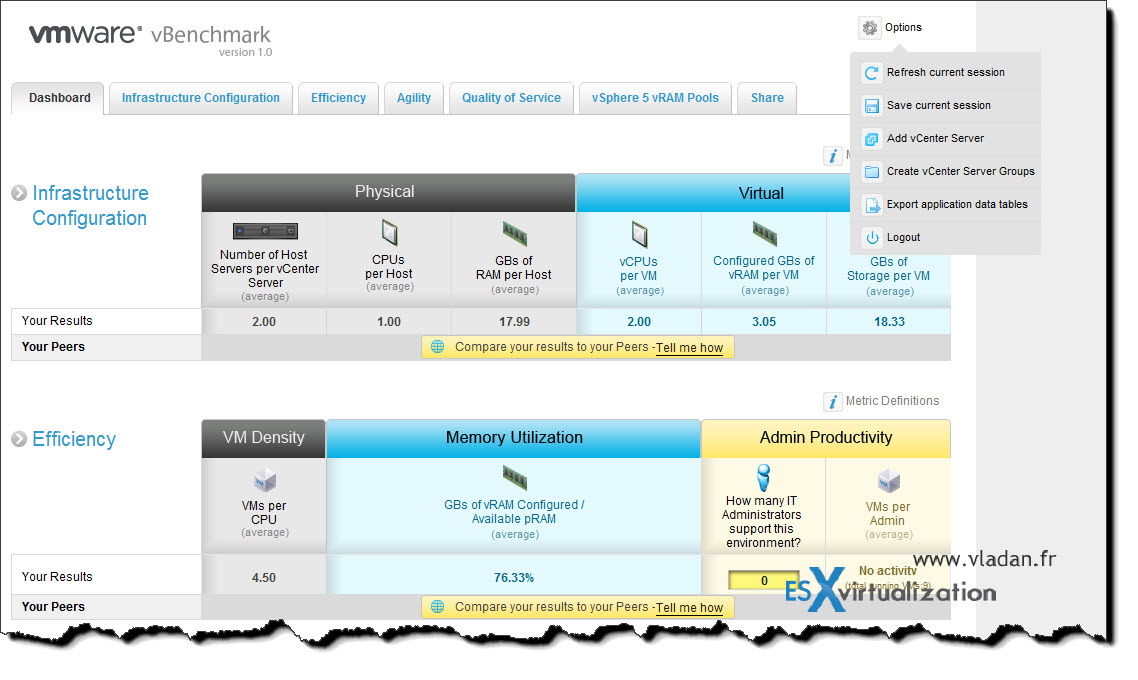Click the Physical column group header

pyautogui.click(x=388, y=192)
